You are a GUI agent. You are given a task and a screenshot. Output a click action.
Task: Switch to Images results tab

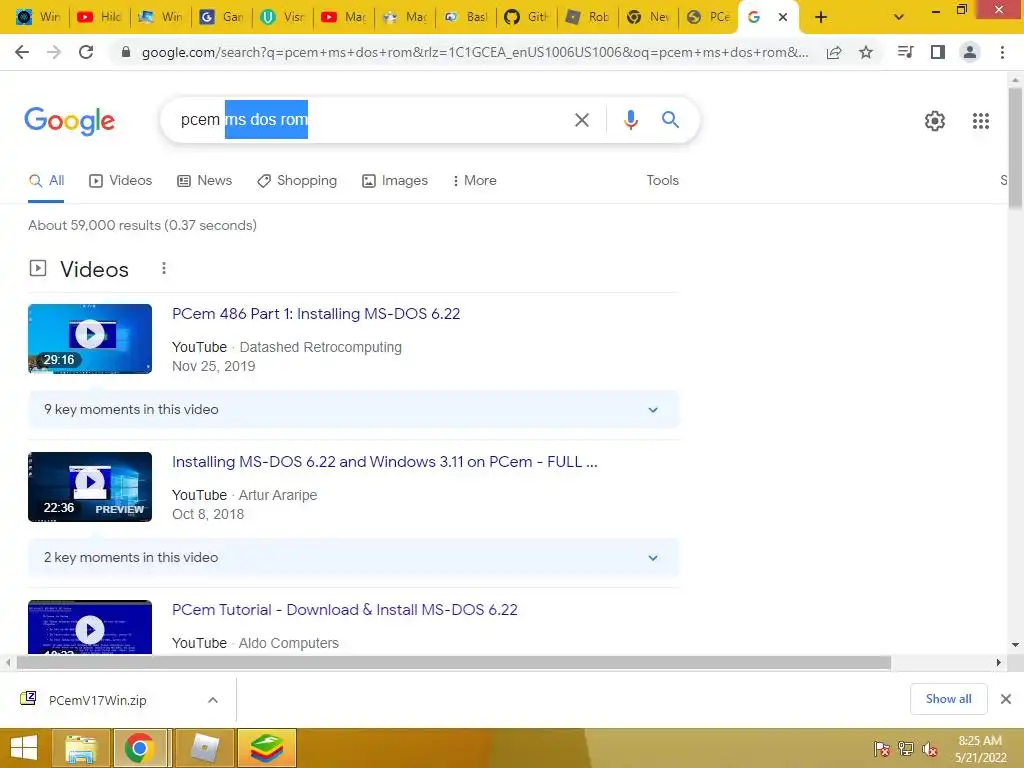tap(395, 180)
